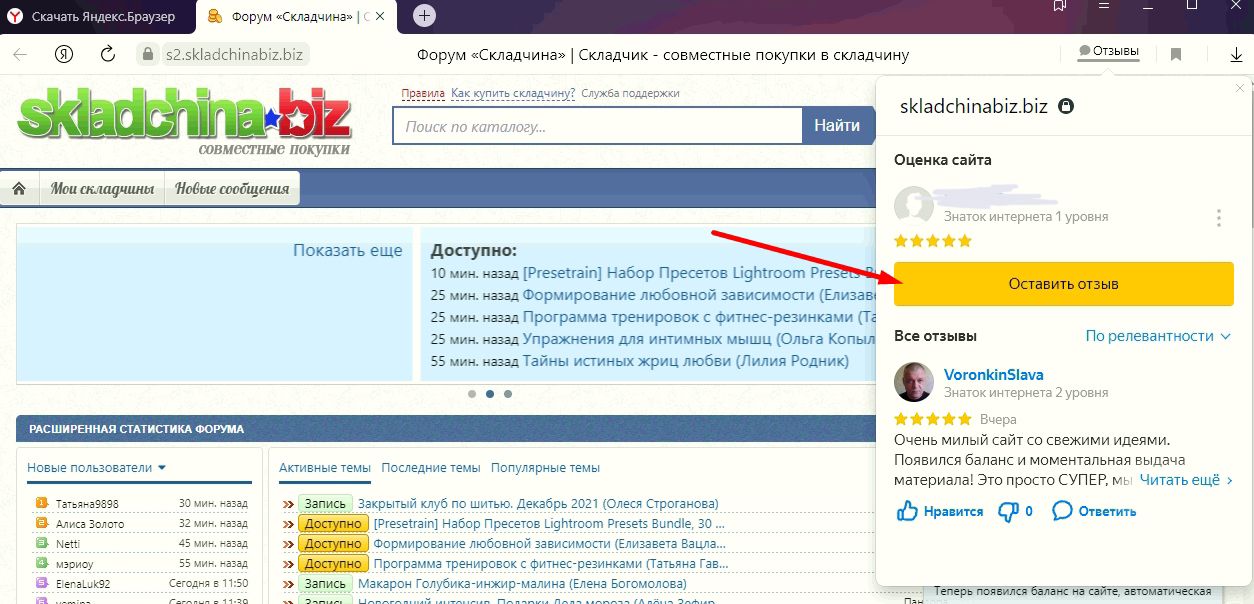Image resolution: width=1254 pixels, height=604 pixels.
Task: Close the site reviews popup
Action: click(1241, 88)
